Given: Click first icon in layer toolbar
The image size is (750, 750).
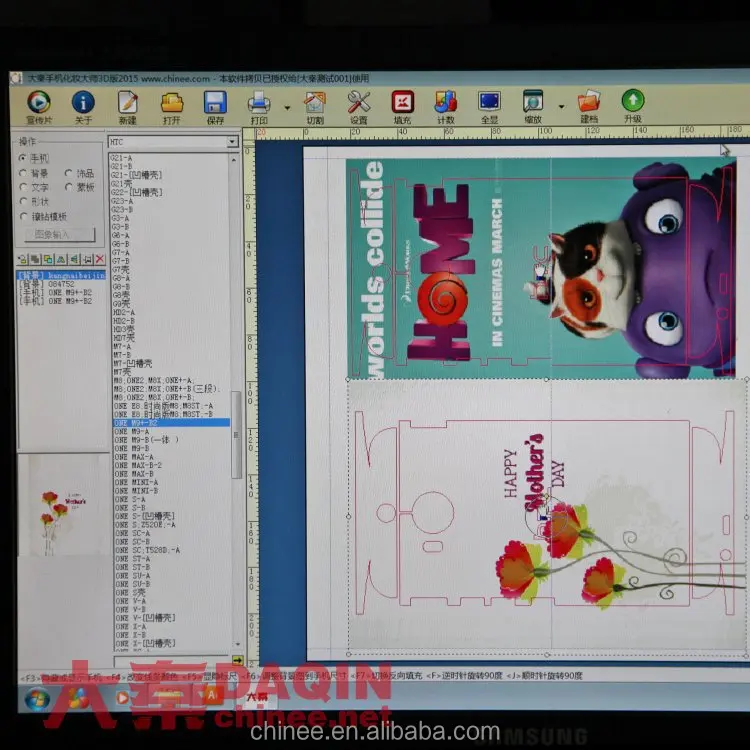Looking at the screenshot, I should pyautogui.click(x=22, y=259).
